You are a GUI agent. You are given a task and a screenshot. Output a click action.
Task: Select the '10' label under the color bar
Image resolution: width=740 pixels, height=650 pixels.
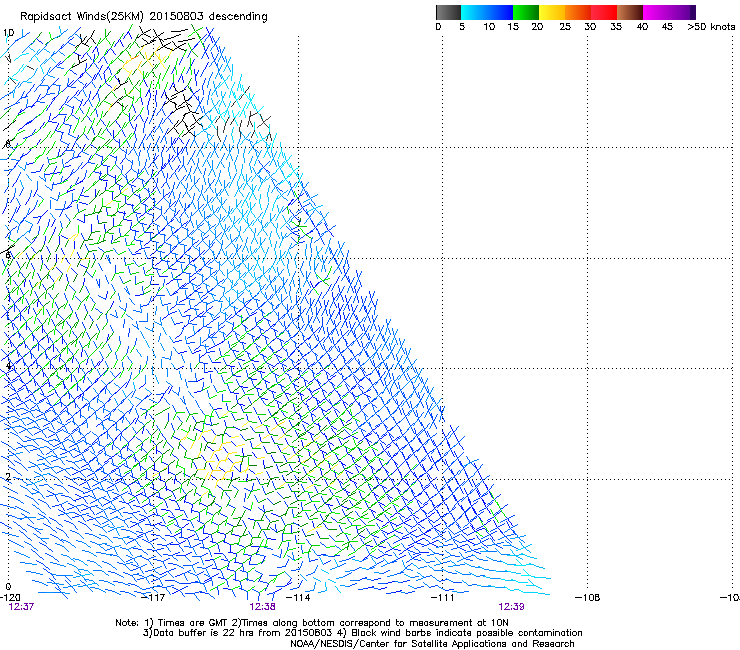click(489, 27)
